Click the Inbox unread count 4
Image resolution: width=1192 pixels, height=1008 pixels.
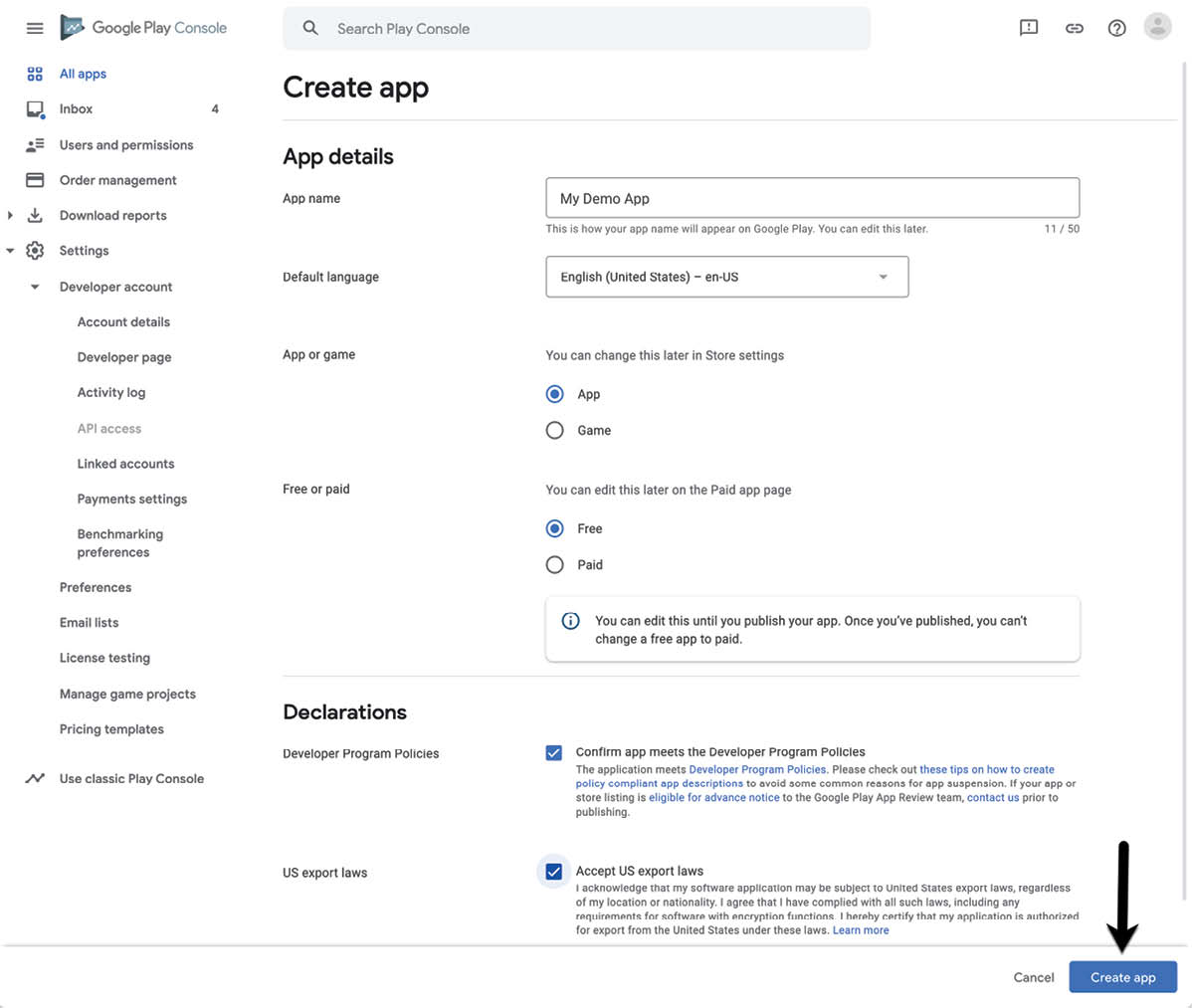click(x=215, y=108)
